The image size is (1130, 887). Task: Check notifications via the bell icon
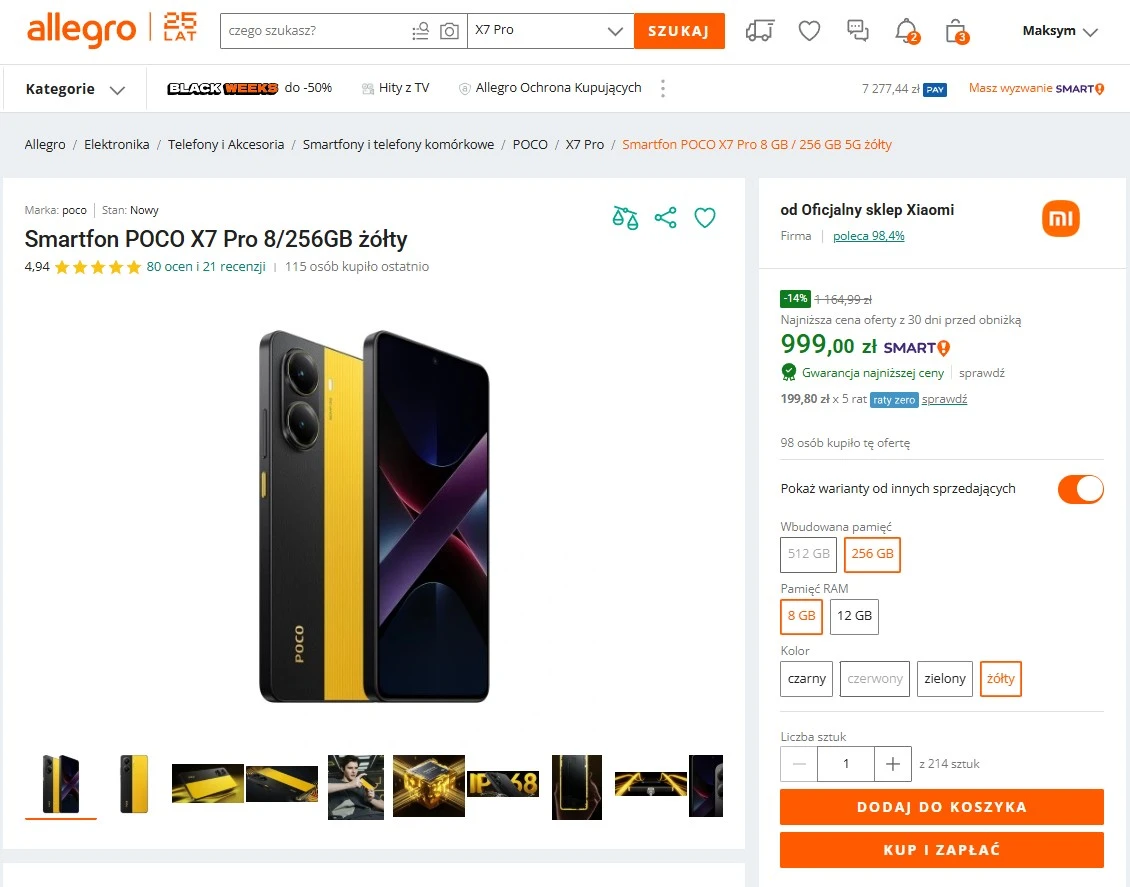coord(905,31)
